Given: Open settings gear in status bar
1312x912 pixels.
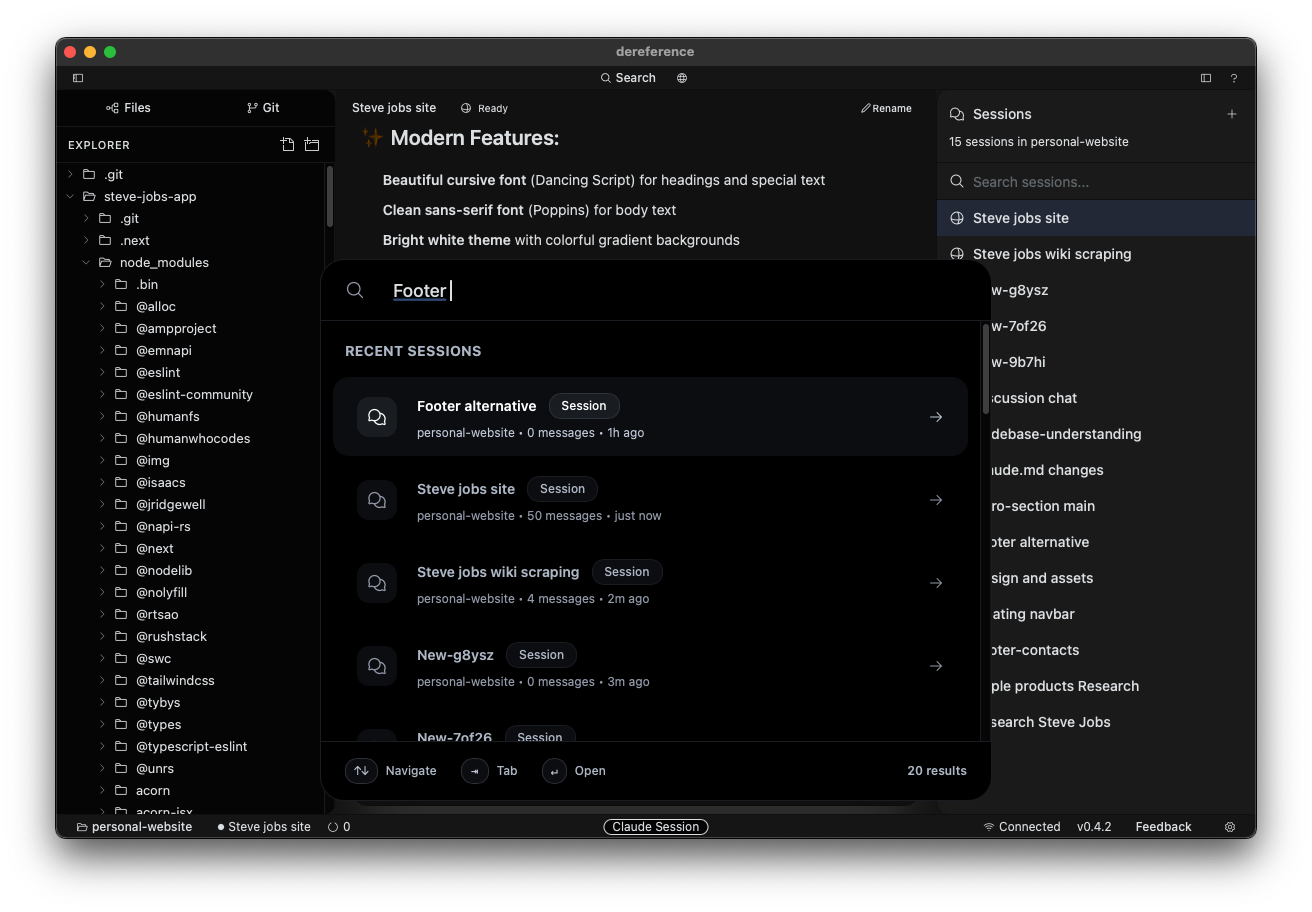Looking at the screenshot, I should tap(1230, 827).
